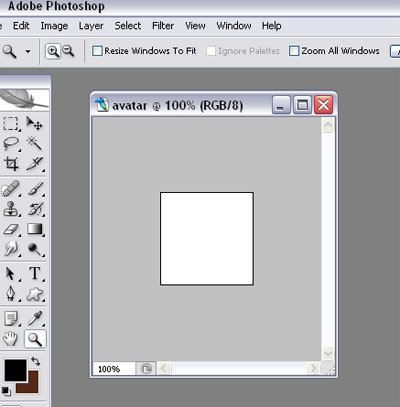Viewport: 400px width, 407px height.
Task: Select the Slice tool
Action: (x=34, y=164)
